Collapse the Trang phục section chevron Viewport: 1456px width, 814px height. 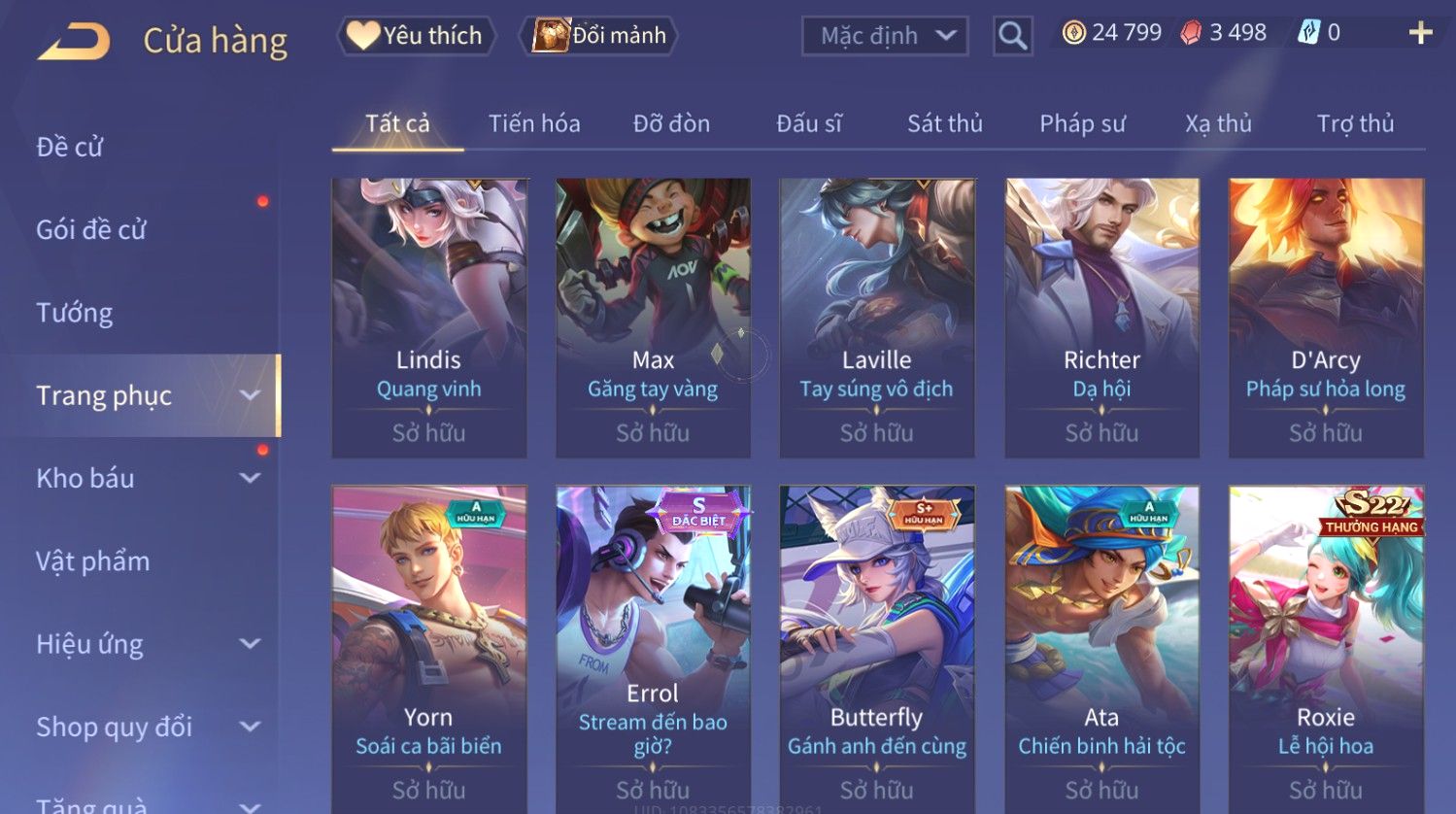pyautogui.click(x=250, y=395)
